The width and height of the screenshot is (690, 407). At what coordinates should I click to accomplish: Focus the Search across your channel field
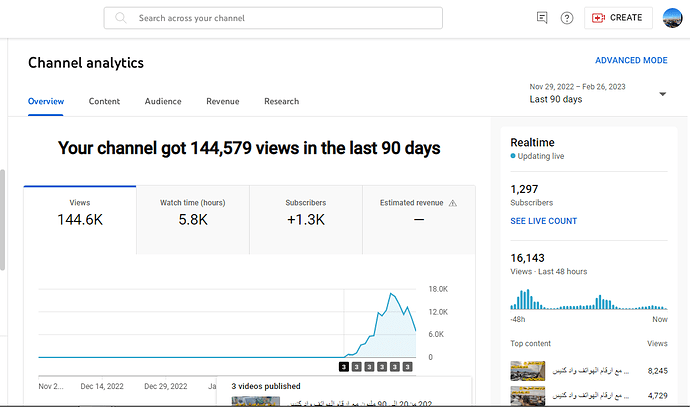273,18
